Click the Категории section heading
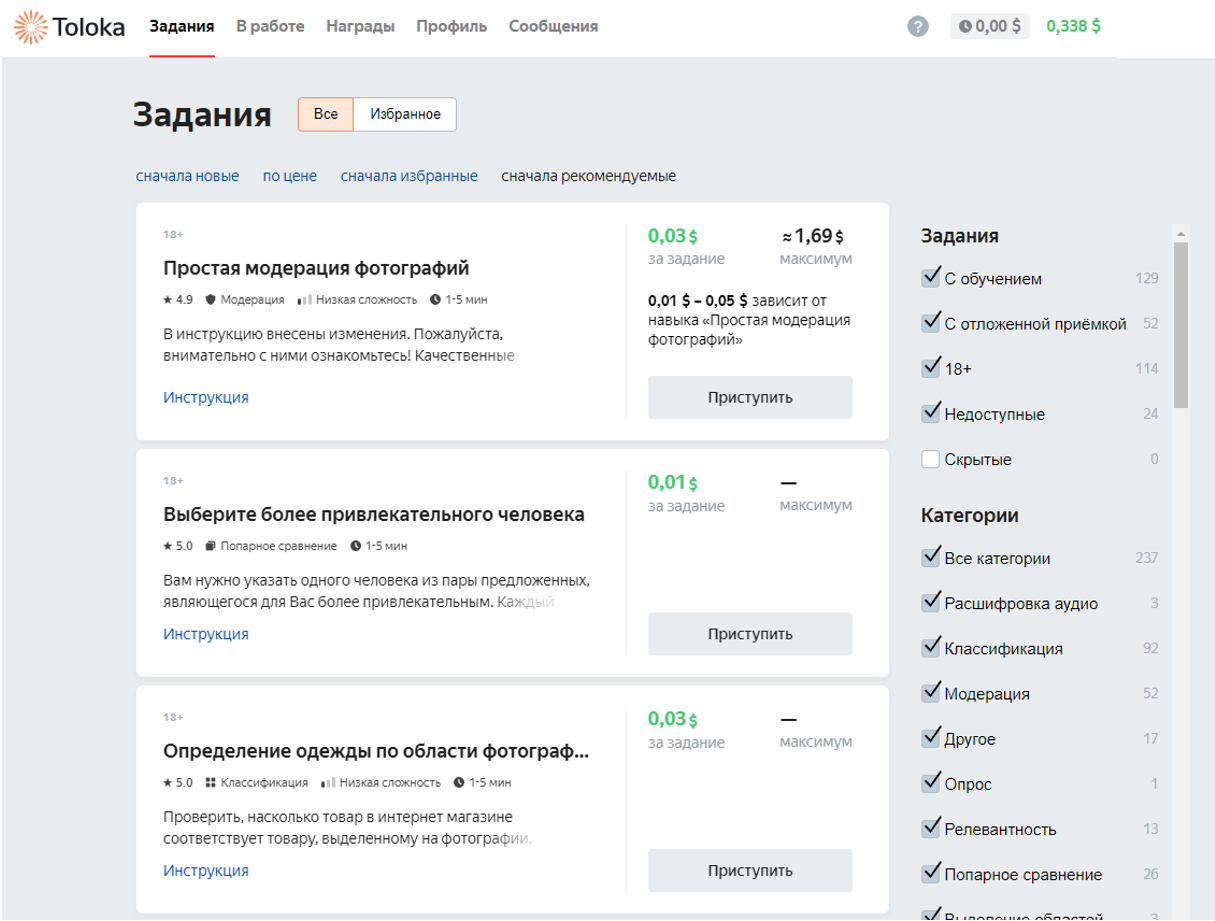Image resolution: width=1215 pixels, height=921 pixels. (970, 516)
